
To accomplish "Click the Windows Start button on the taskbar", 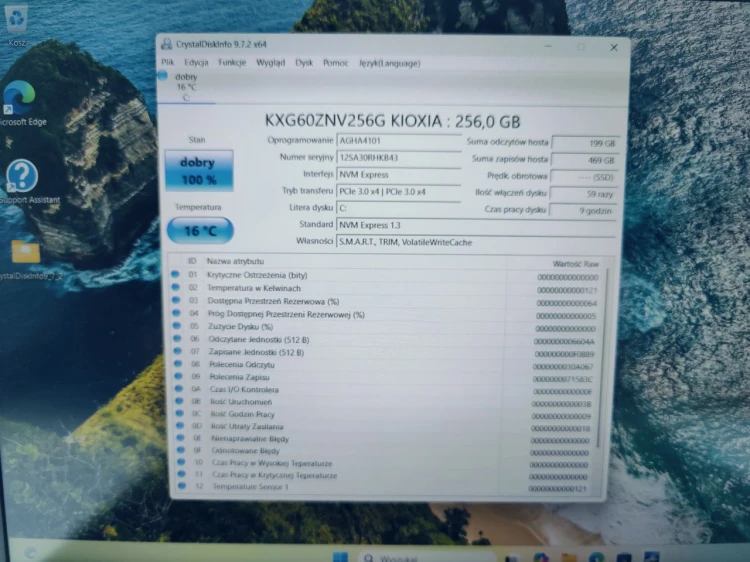I will (341, 557).
